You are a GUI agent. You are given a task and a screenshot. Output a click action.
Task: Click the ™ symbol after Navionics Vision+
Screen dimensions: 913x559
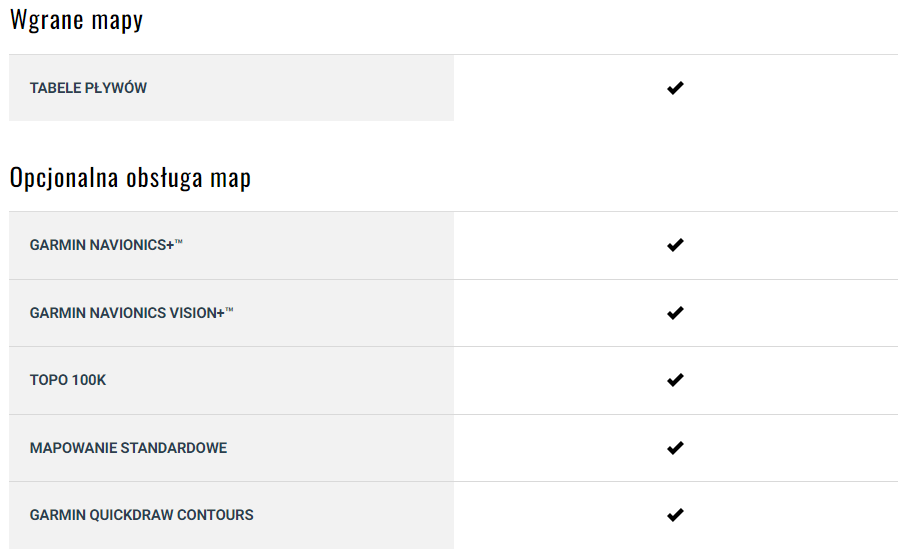tap(229, 310)
